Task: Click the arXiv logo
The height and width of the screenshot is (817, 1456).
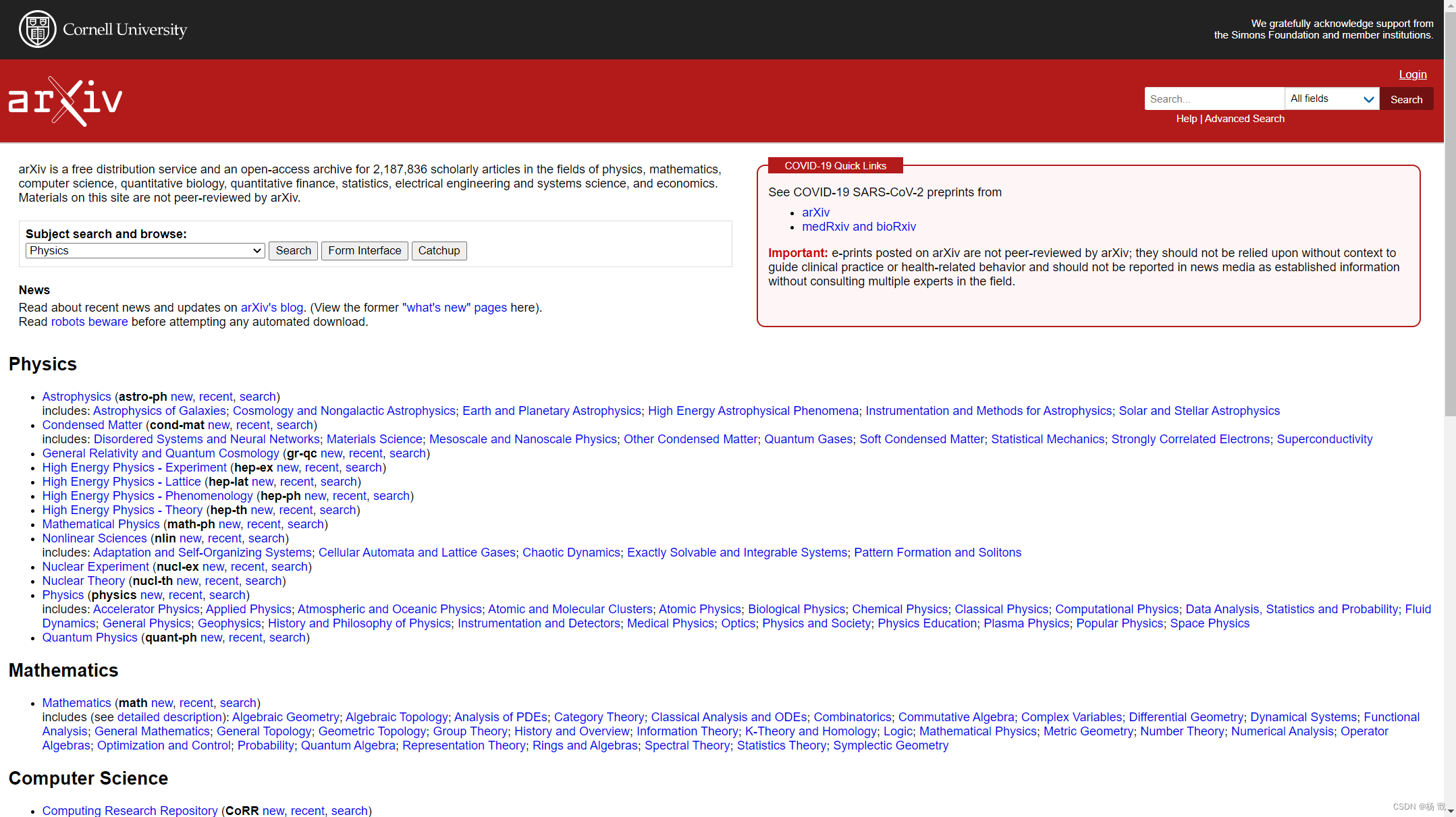Action: click(65, 101)
